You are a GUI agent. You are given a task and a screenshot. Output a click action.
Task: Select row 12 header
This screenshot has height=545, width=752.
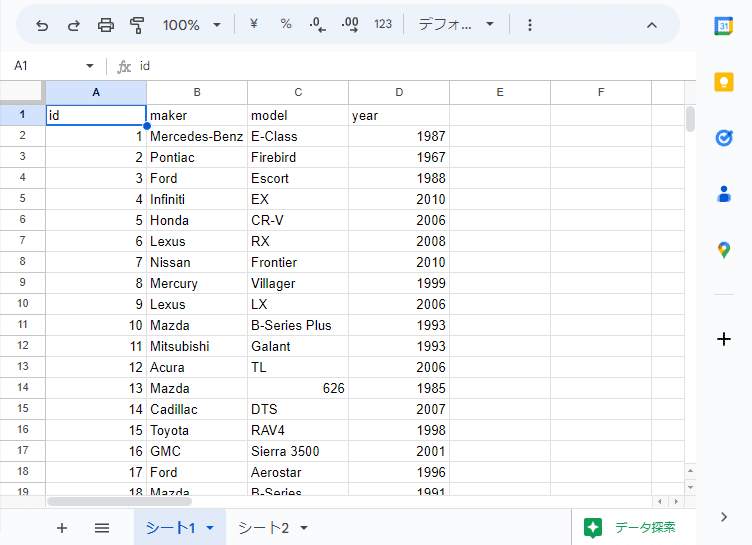tap(23, 345)
